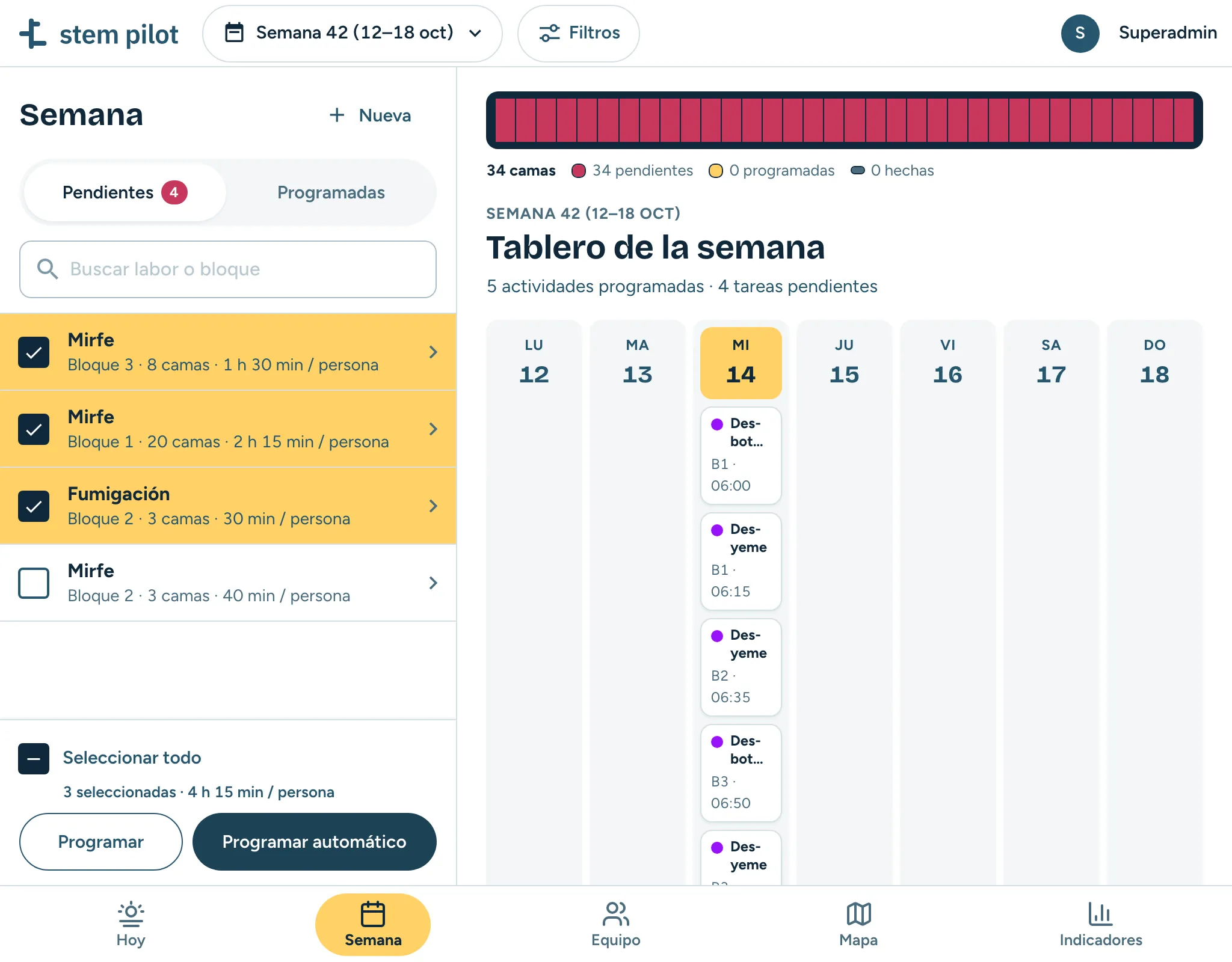Open the Equipo tab
Image resolution: width=1232 pixels, height=962 pixels.
615,925
